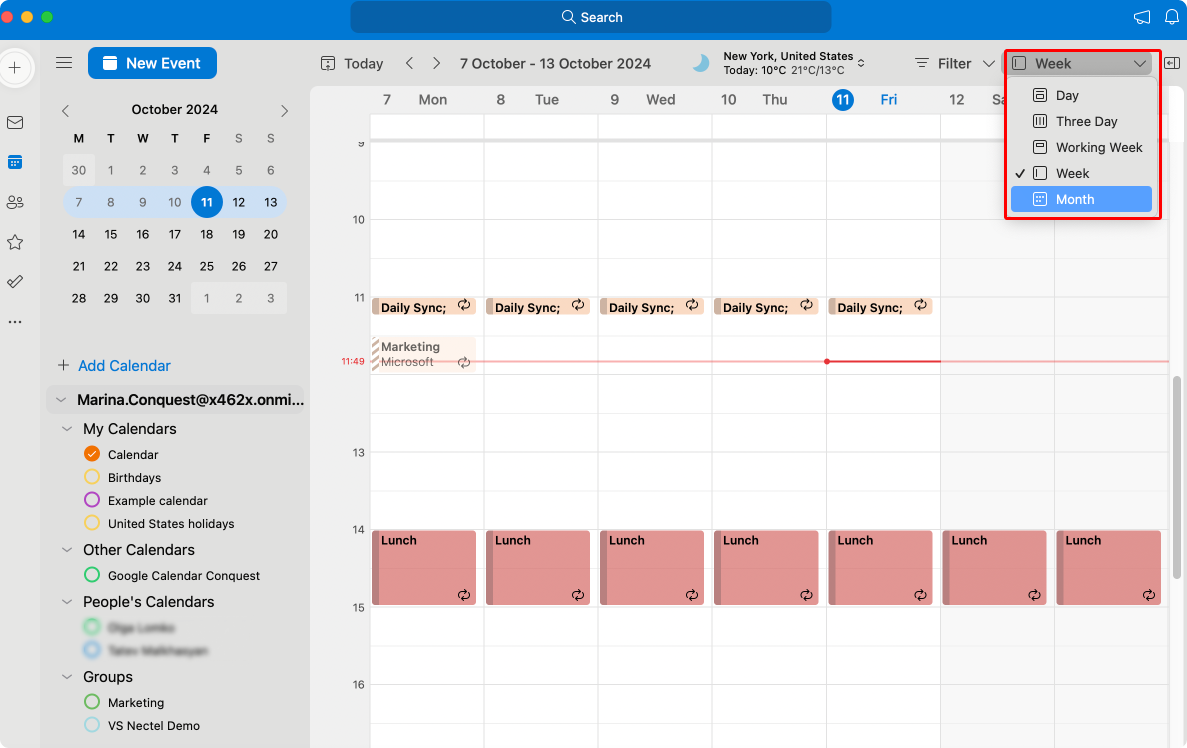
Task: Collapse the My Calendars group
Action: [x=67, y=429]
